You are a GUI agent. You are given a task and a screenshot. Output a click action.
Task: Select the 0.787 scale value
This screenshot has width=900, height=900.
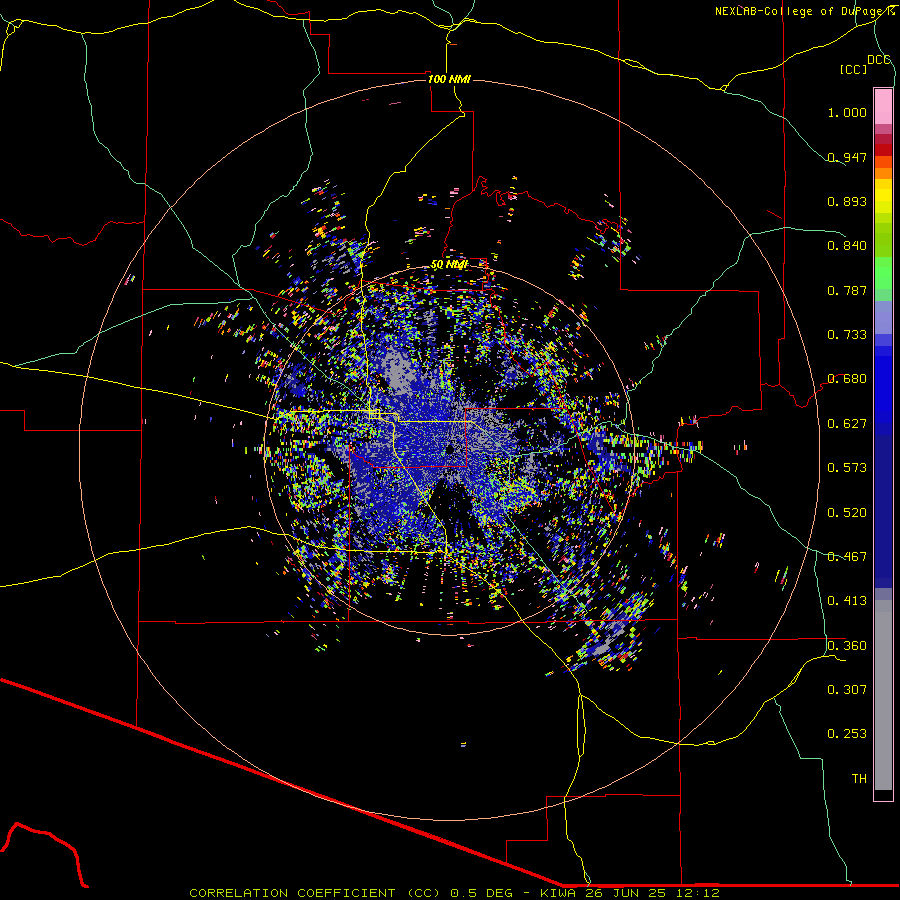coord(847,290)
